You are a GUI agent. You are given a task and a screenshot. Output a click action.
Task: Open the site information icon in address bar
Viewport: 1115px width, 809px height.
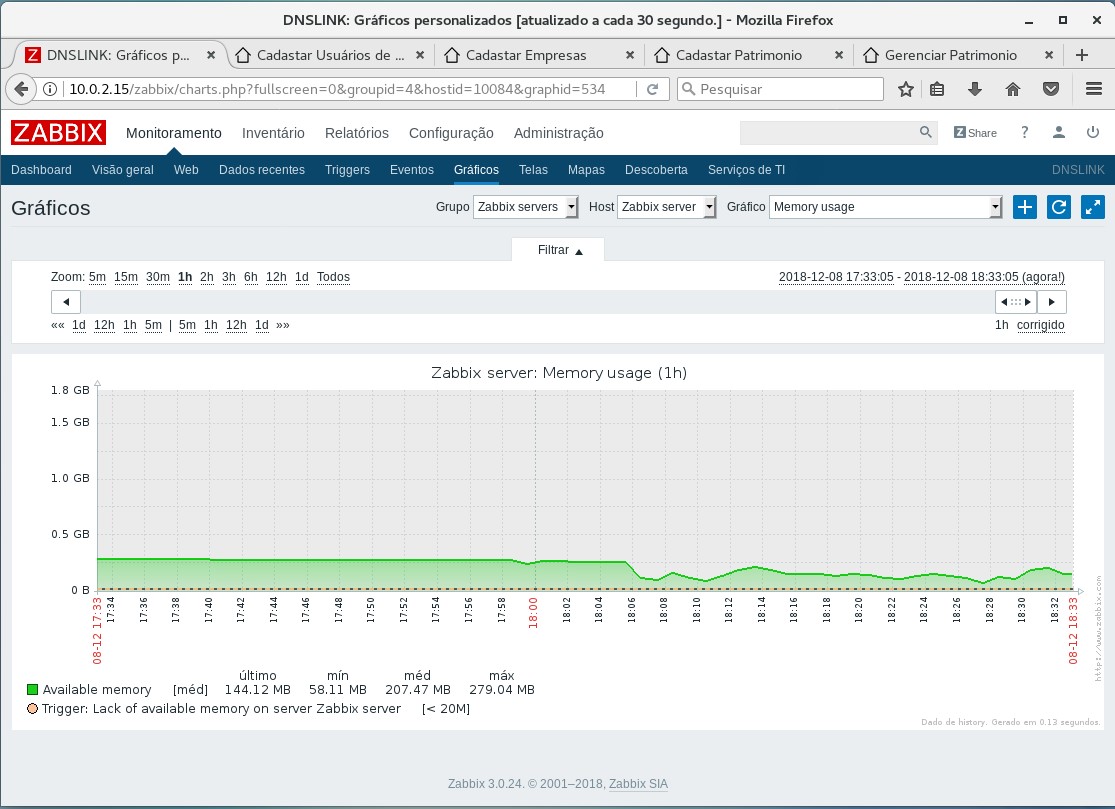click(50, 89)
